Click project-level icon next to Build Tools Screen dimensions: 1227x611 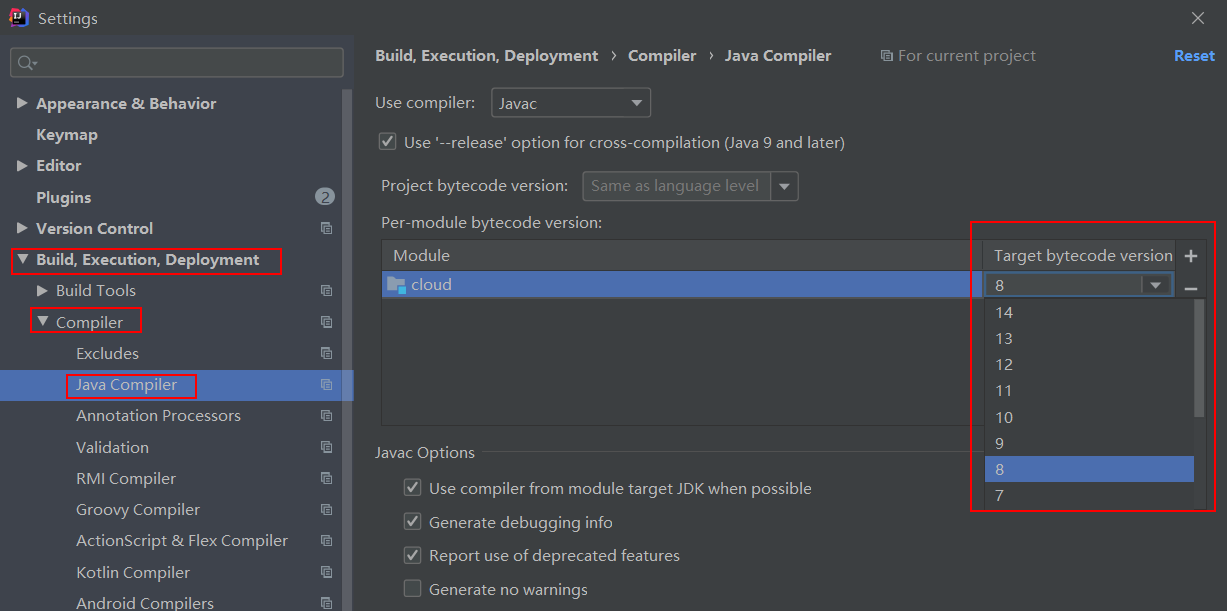pos(326,290)
